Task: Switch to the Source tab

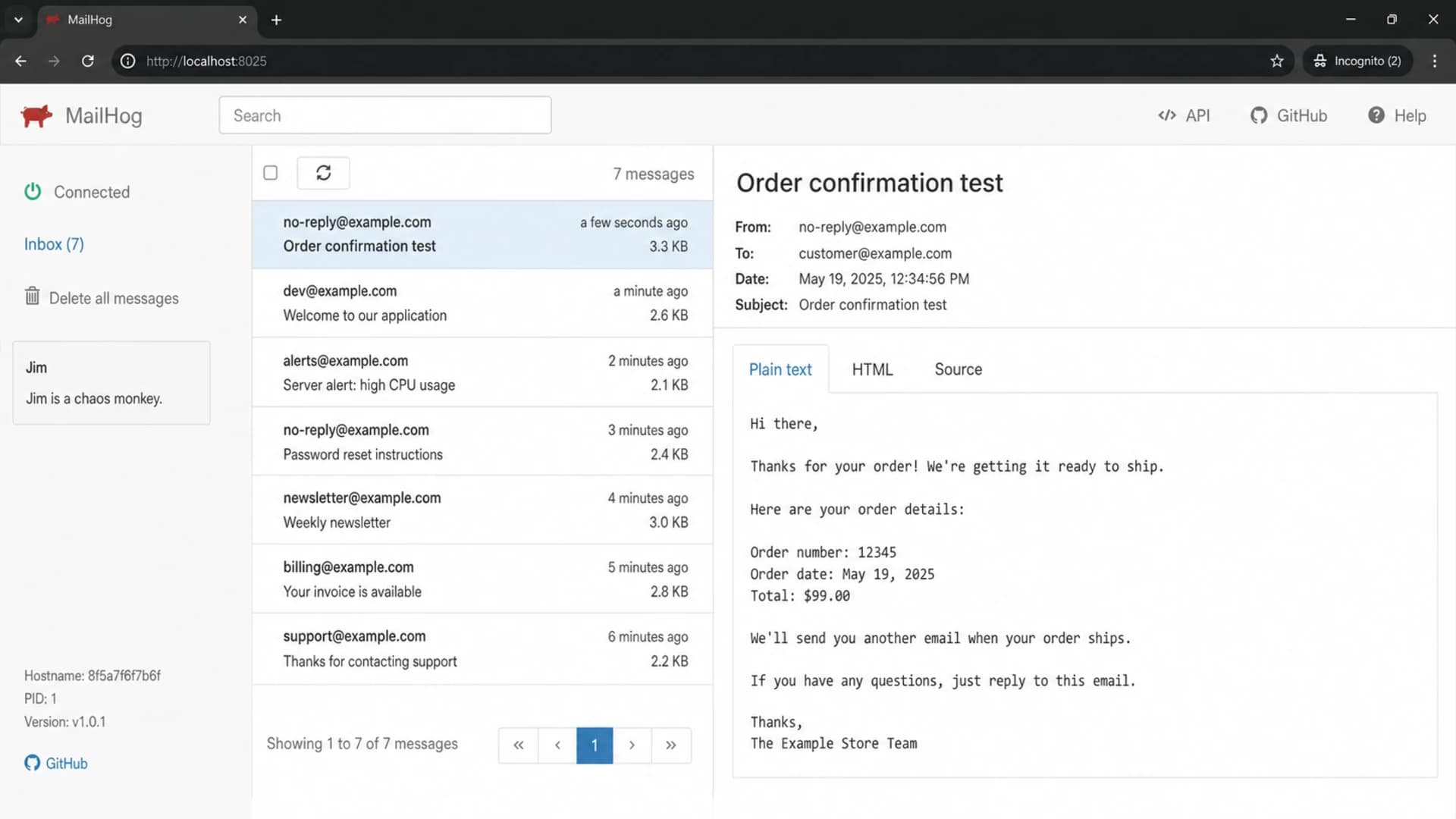Action: point(958,369)
